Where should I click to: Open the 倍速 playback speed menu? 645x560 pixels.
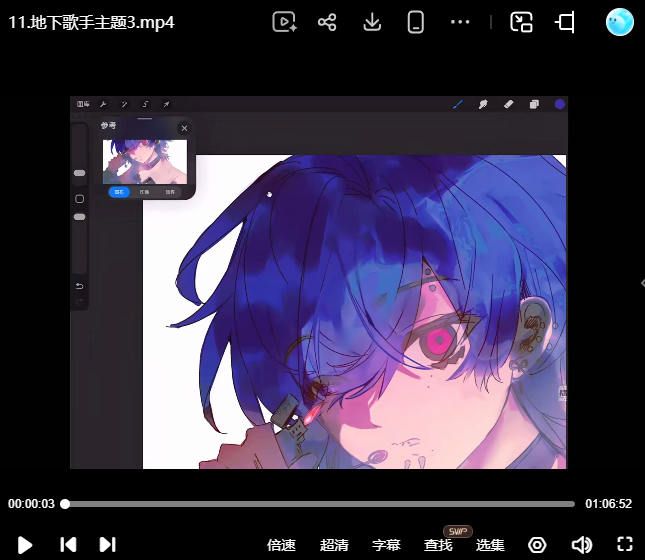(281, 545)
